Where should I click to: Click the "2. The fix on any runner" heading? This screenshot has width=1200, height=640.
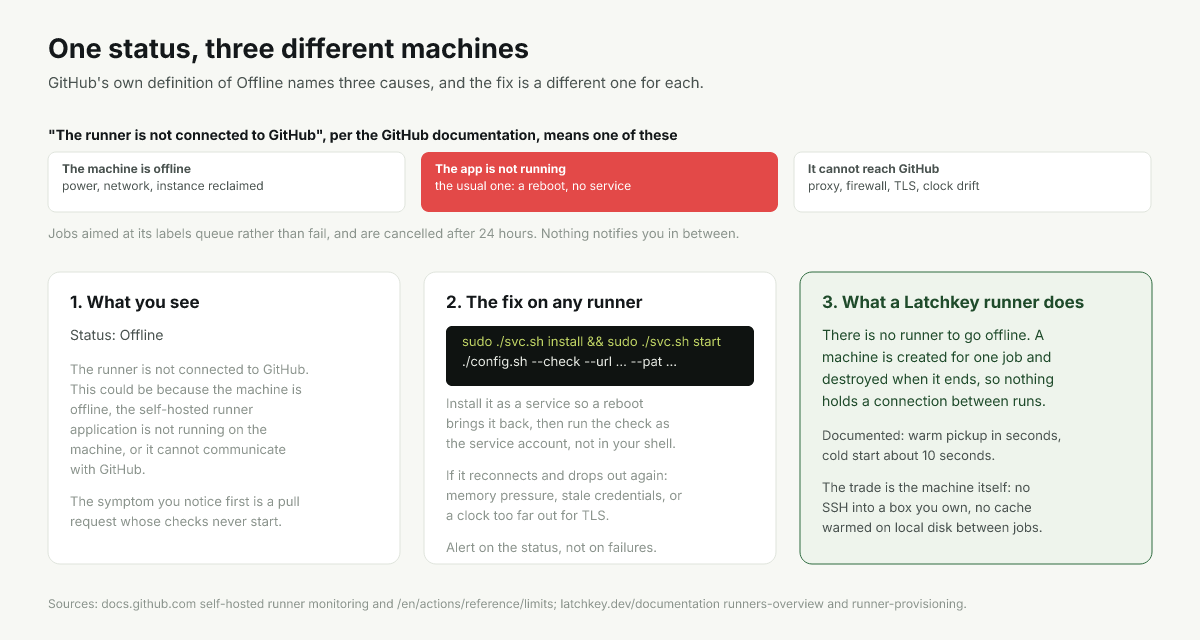[x=544, y=302]
